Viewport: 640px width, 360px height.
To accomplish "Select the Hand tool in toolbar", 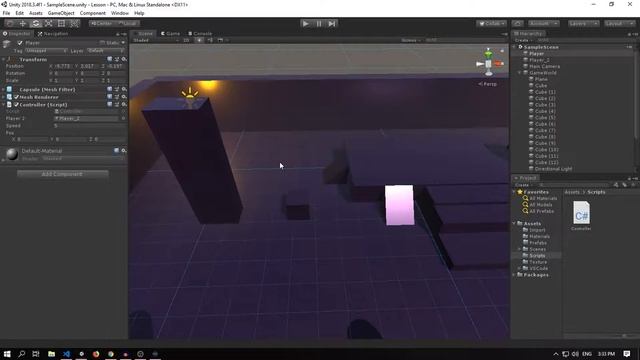I will pos(10,24).
